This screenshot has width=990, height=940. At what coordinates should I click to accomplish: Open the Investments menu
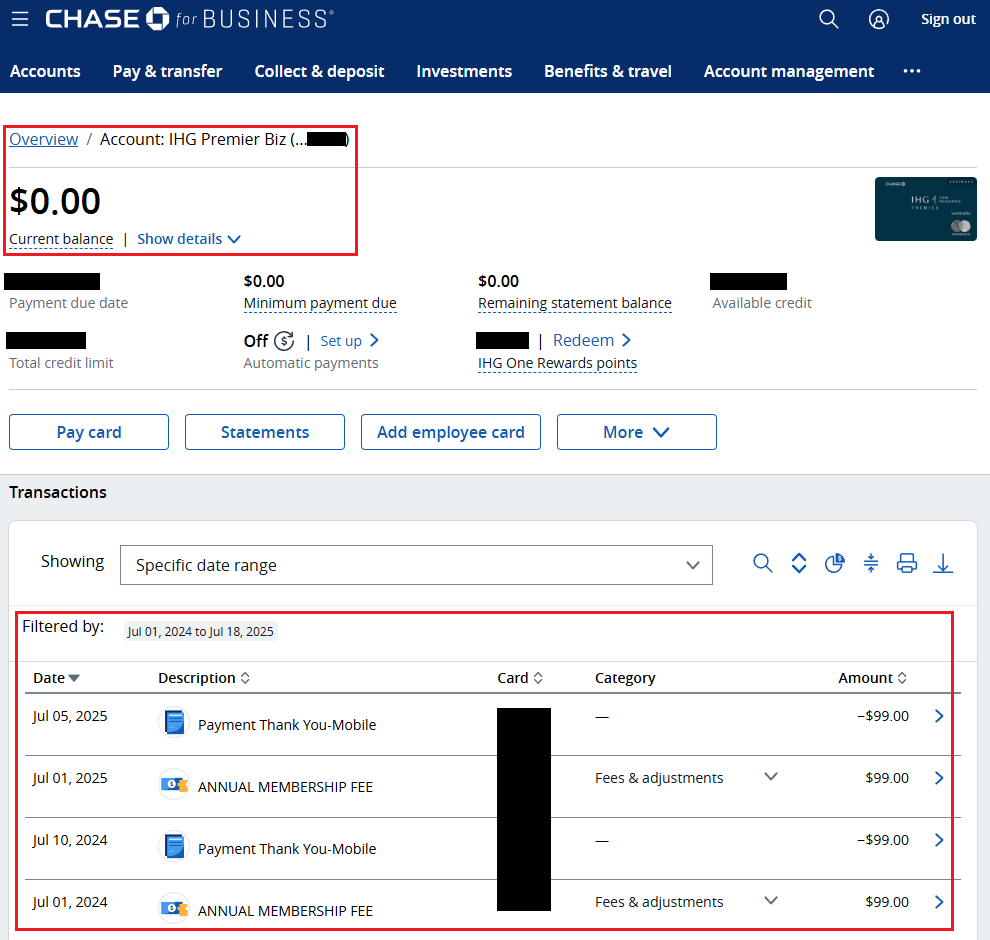click(x=464, y=71)
